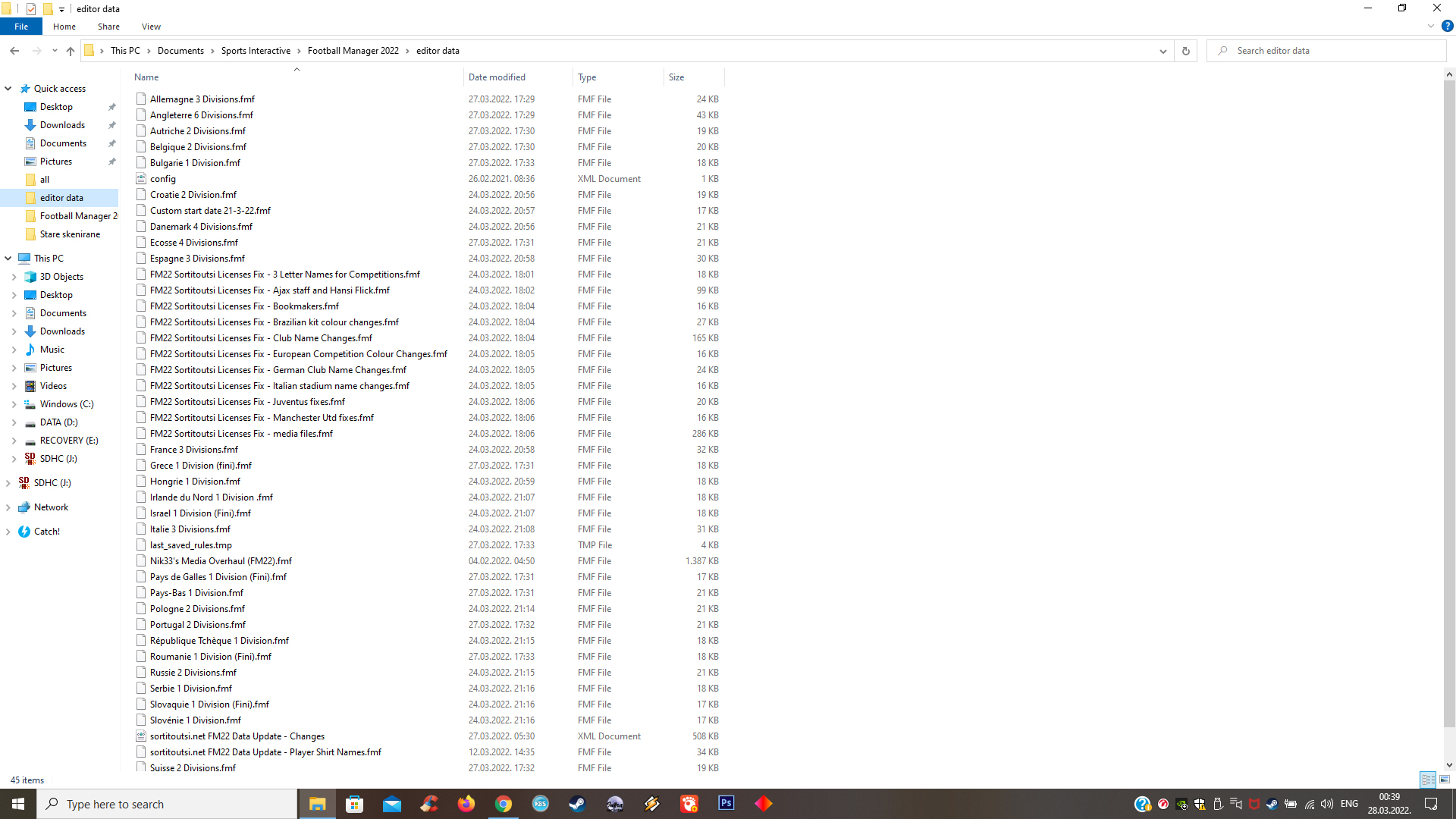Expand the DATA (D:) drive node
The width and height of the screenshot is (1456, 819).
pos(14,422)
